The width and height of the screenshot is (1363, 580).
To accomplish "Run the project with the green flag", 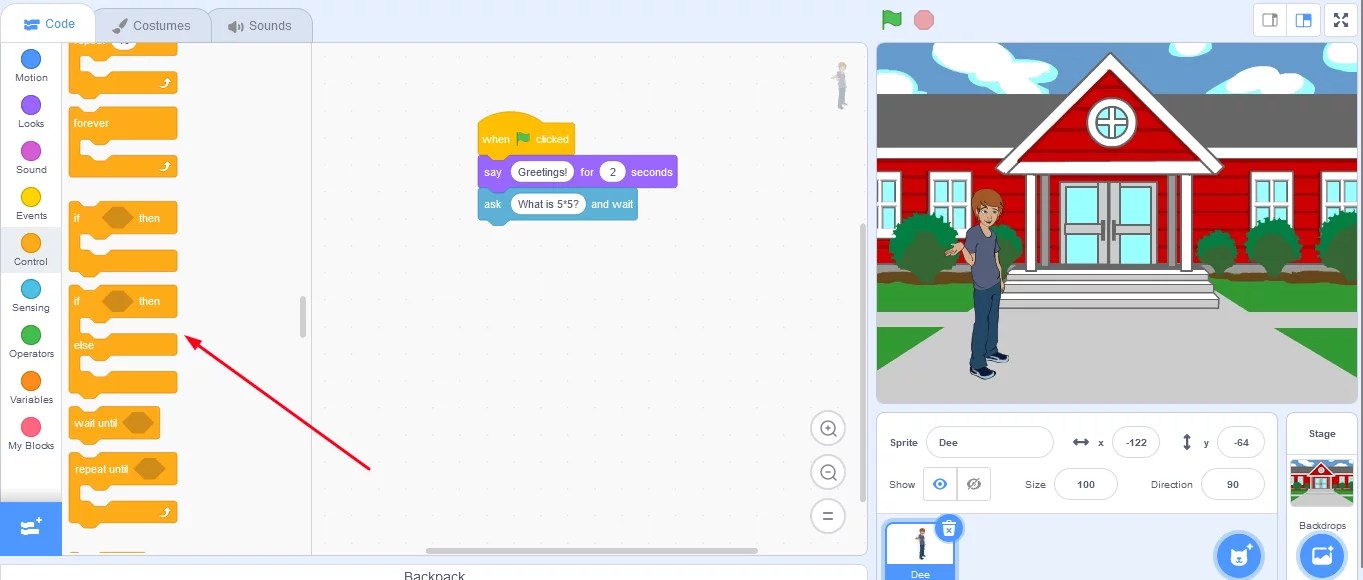I will (x=890, y=19).
